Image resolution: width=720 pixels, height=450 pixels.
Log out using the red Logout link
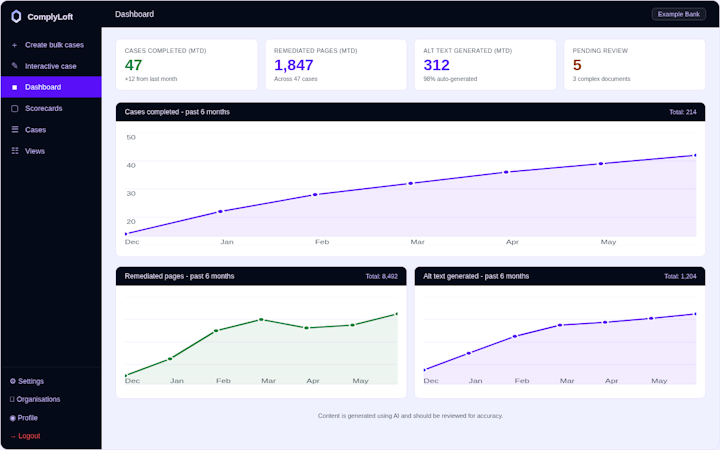coord(26,436)
